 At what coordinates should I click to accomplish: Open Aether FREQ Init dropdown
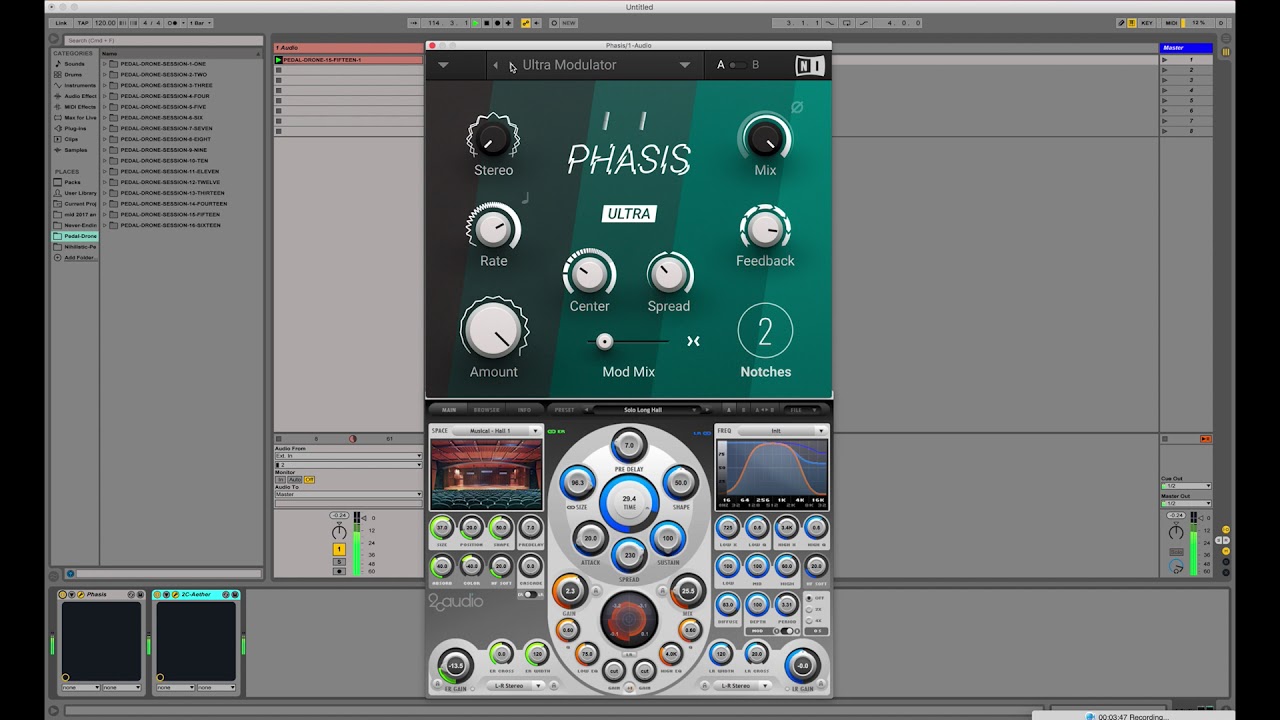tap(782, 431)
